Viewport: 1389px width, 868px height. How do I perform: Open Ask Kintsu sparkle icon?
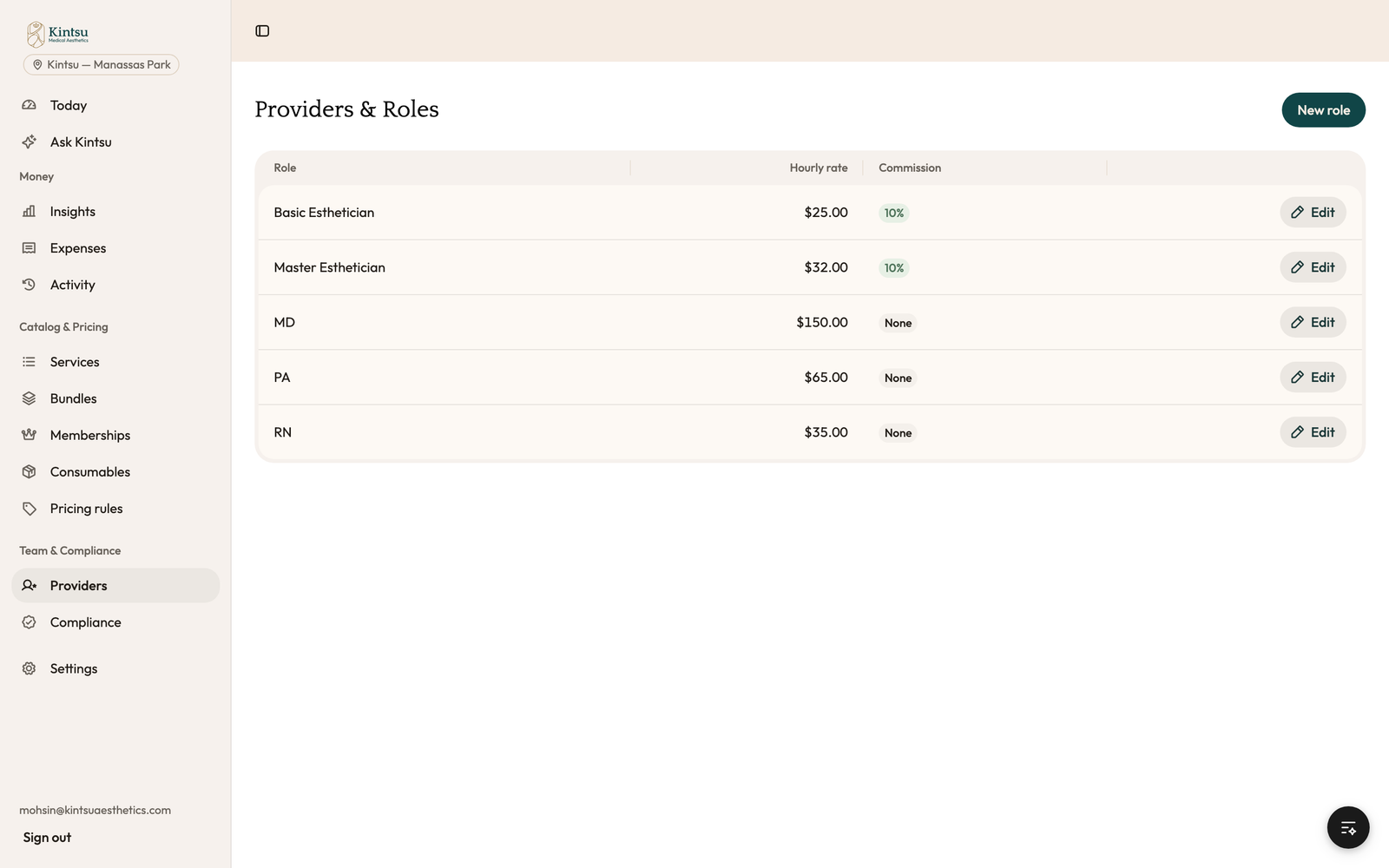[x=30, y=141]
